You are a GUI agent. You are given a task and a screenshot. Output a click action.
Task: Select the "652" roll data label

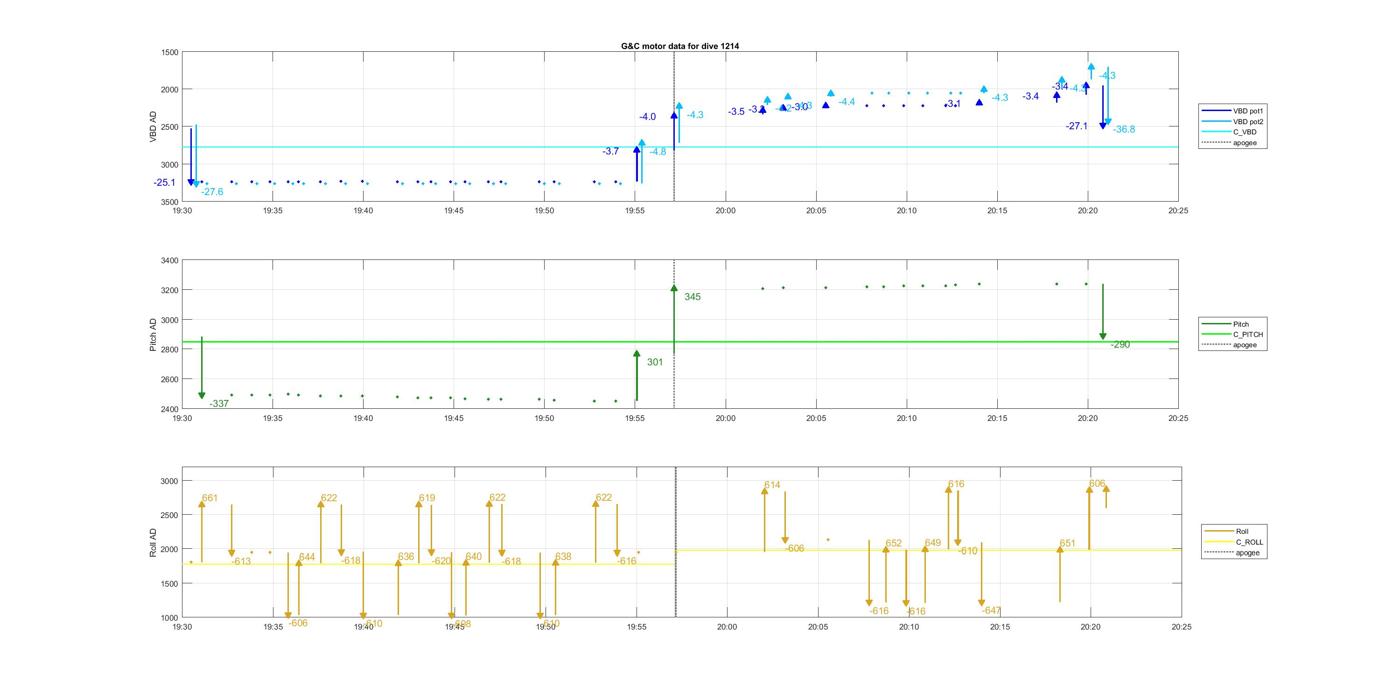894,544
